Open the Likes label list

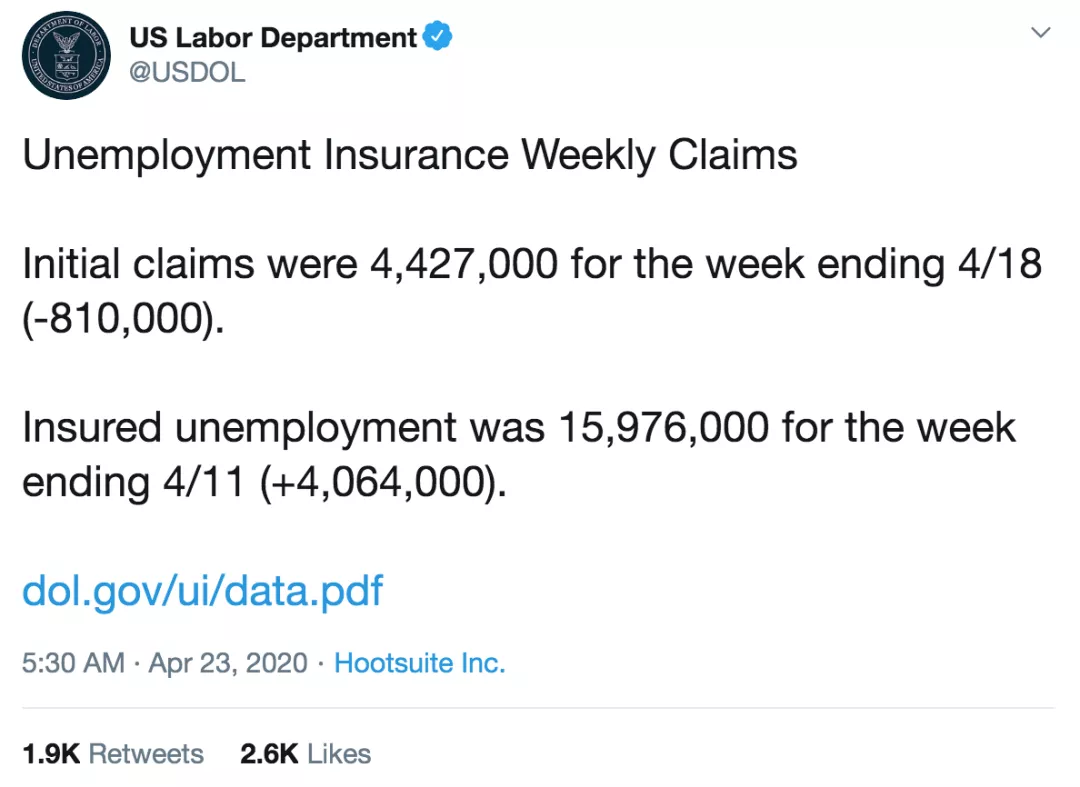339,754
